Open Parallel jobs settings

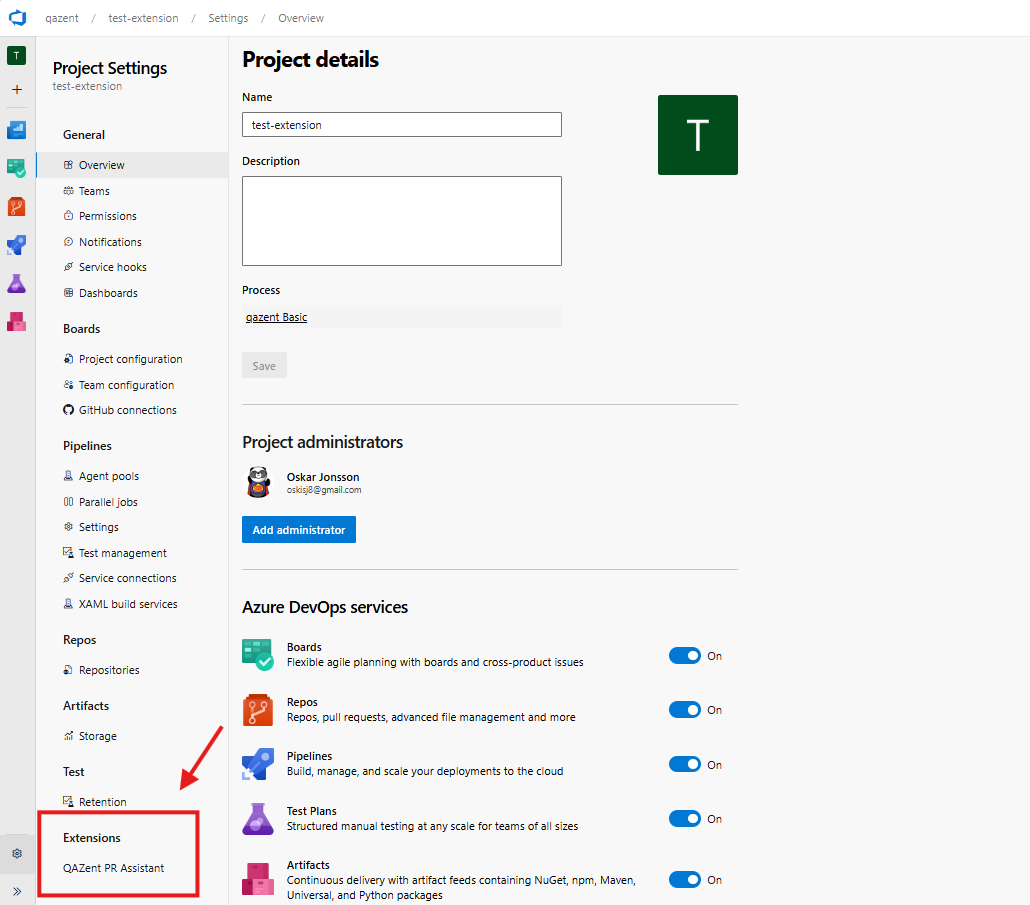132,502
